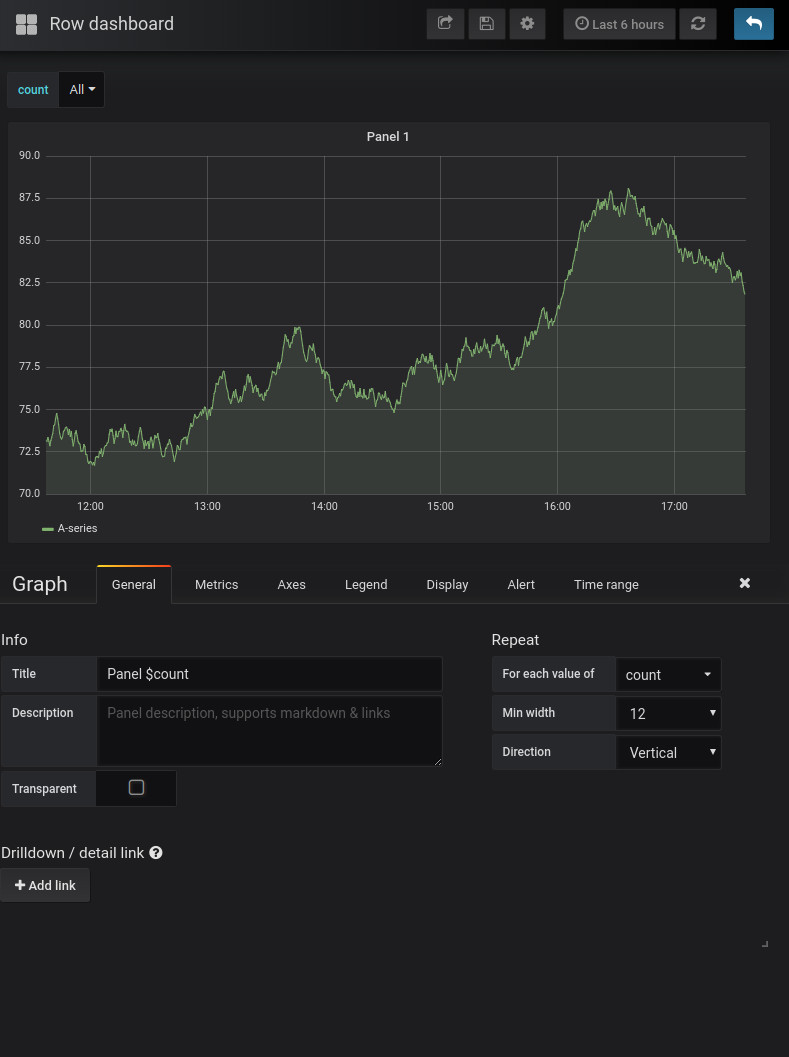Image resolution: width=789 pixels, height=1057 pixels.
Task: Click the Add link button
Action: coord(45,885)
